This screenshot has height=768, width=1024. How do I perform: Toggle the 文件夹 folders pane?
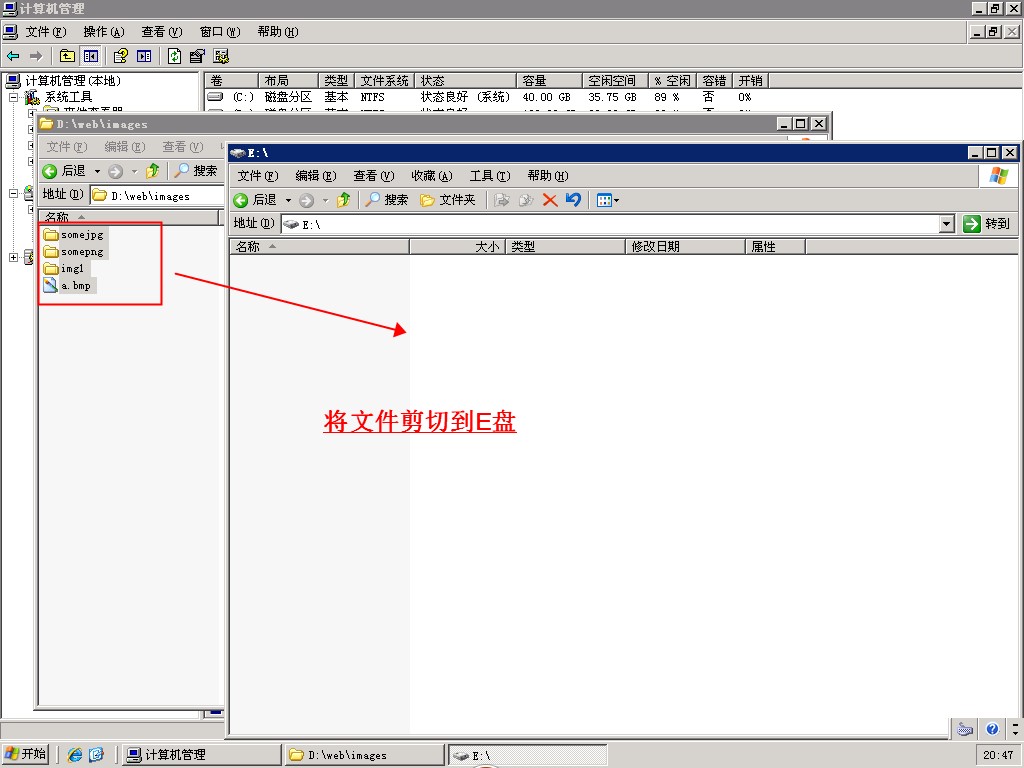click(x=447, y=200)
